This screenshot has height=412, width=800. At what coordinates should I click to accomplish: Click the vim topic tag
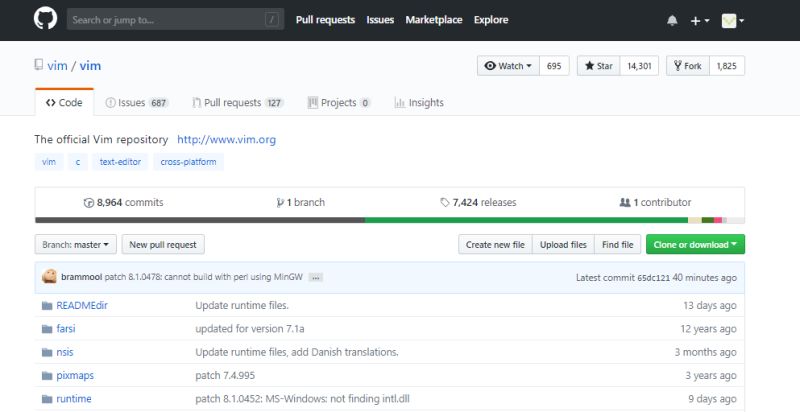pos(49,162)
